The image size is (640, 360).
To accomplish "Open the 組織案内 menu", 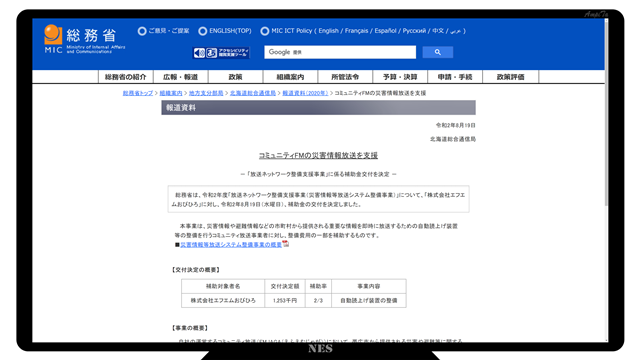I will 290,77.
